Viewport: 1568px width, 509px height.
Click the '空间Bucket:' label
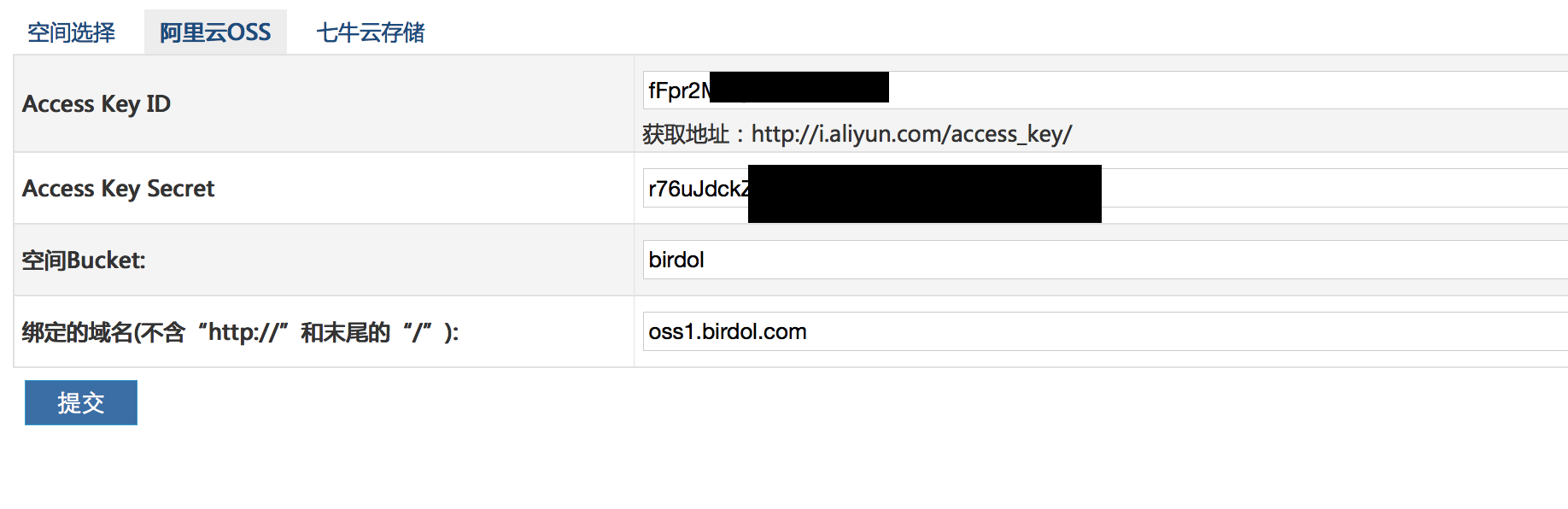click(84, 260)
